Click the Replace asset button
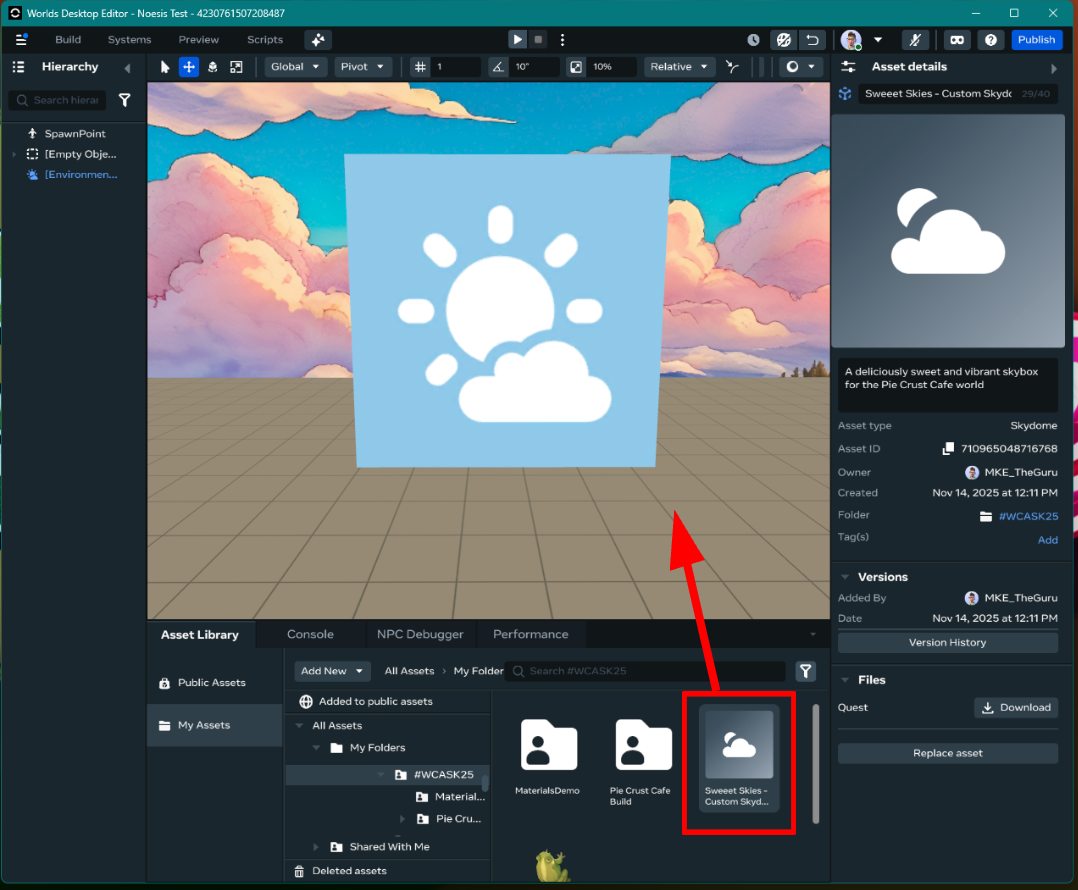Screen dimensions: 1078x890 947,753
